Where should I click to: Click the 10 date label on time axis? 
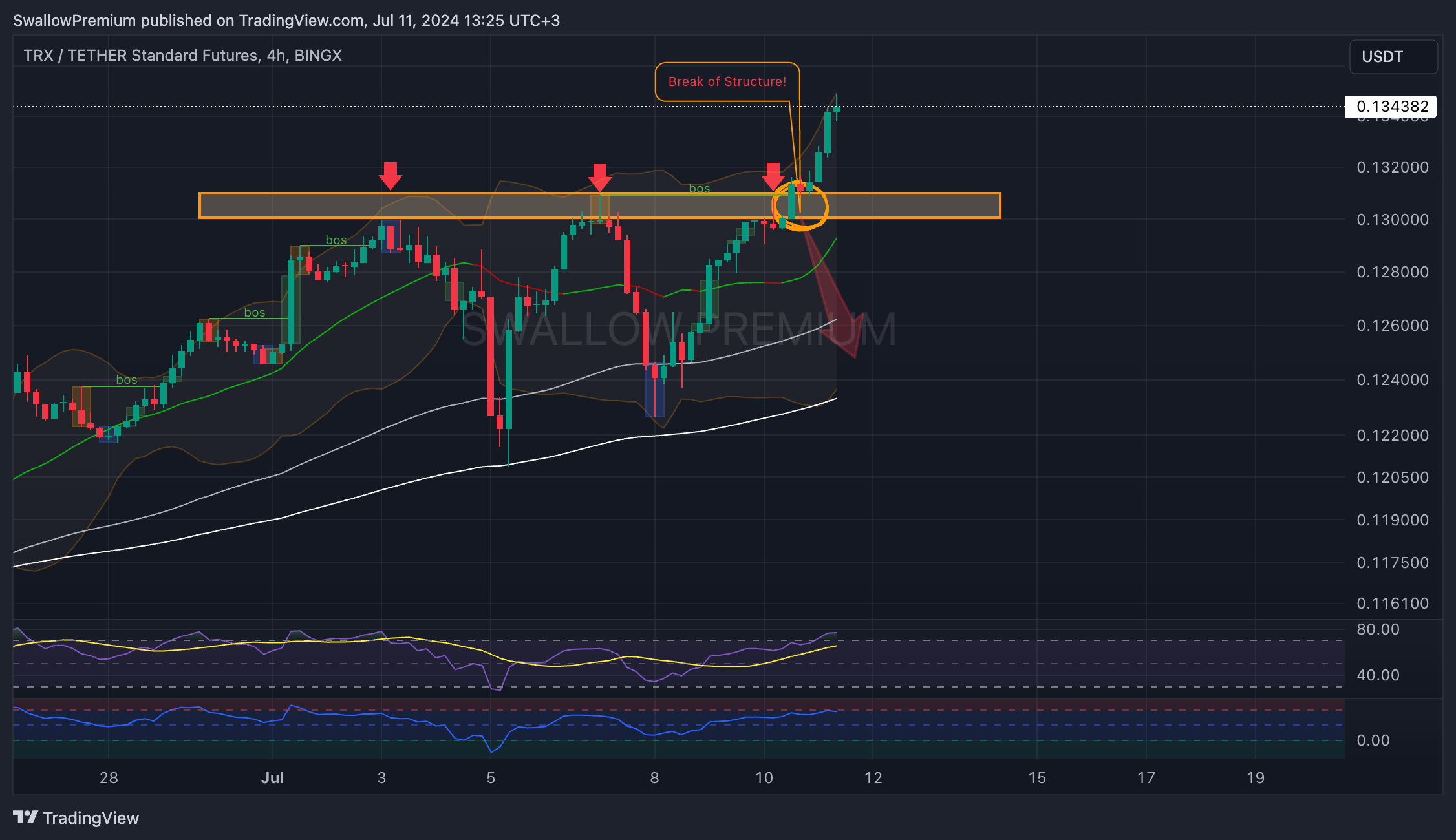click(x=764, y=778)
